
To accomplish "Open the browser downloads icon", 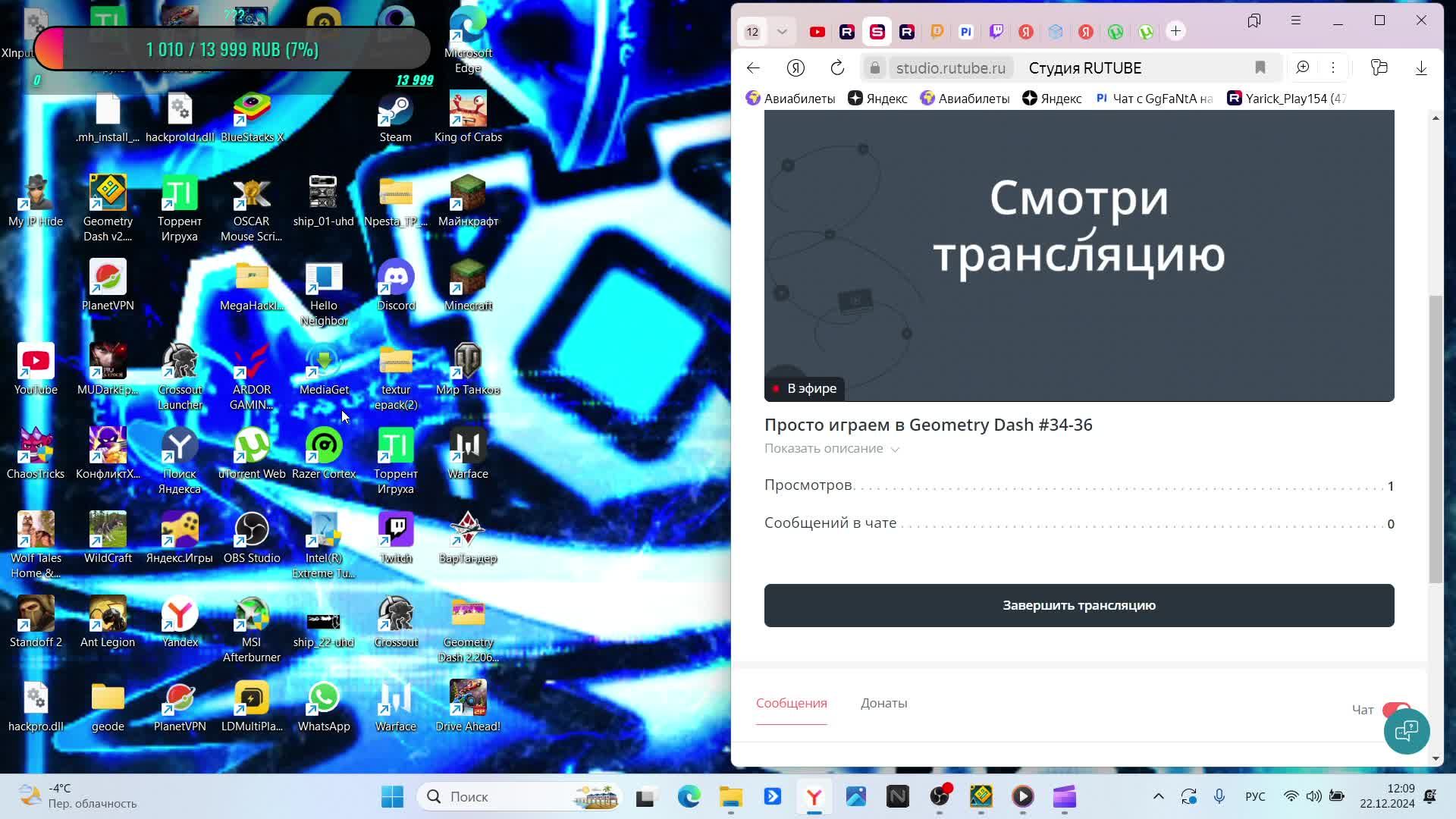I will point(1421,67).
